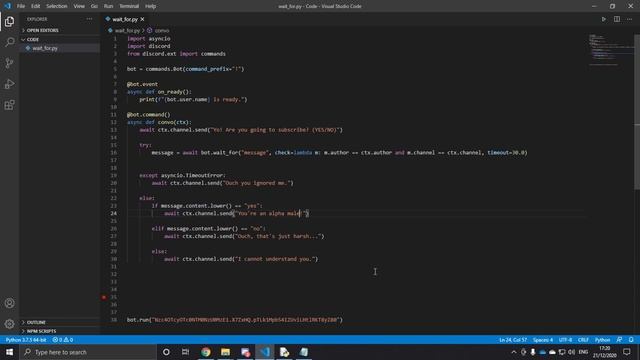Click the volume icon in system tray
The height and width of the screenshot is (360, 640).
(571, 352)
